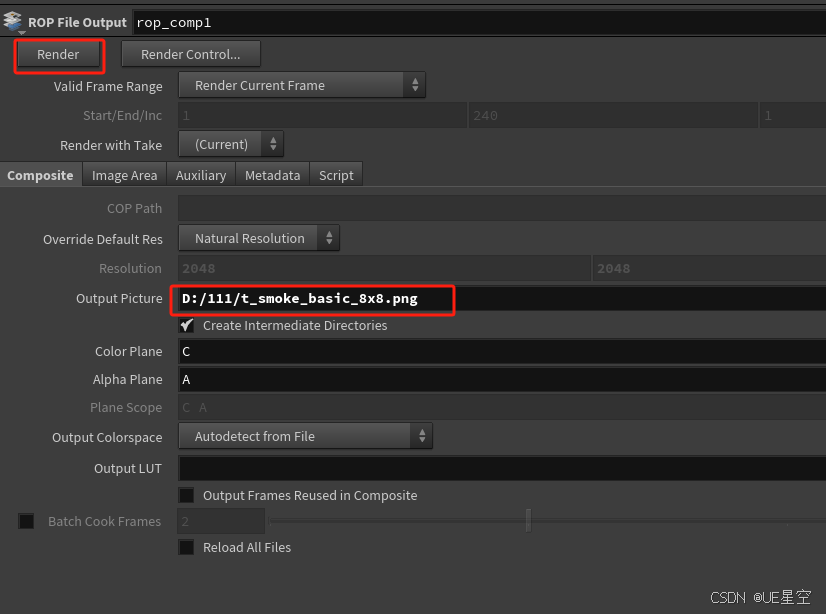Open the Render with Take dropdown
Image resolution: width=826 pixels, height=614 pixels.
click(231, 144)
